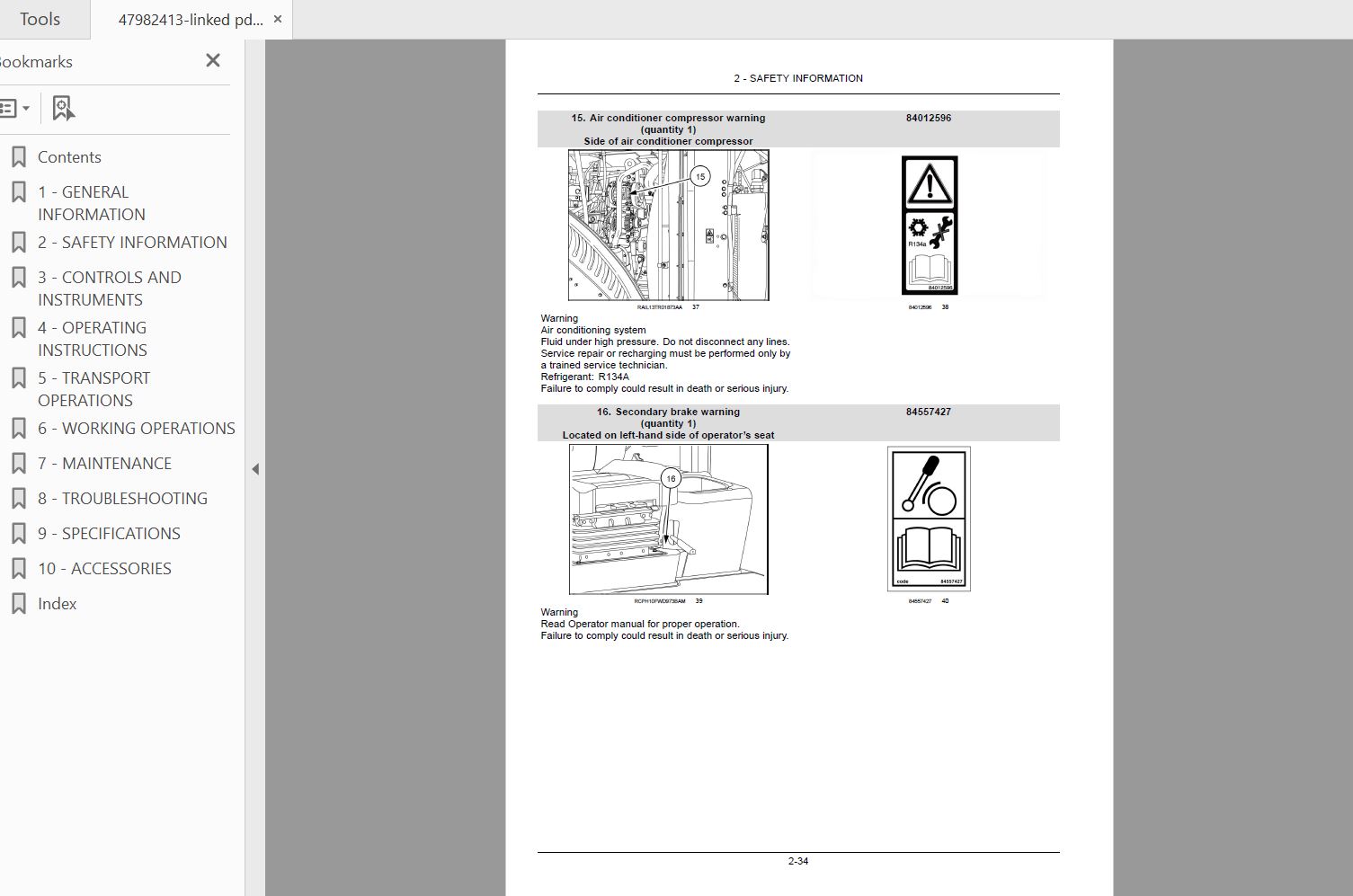
Task: Navigate to the 7 - MAINTENANCE bookmark
Action: [104, 464]
